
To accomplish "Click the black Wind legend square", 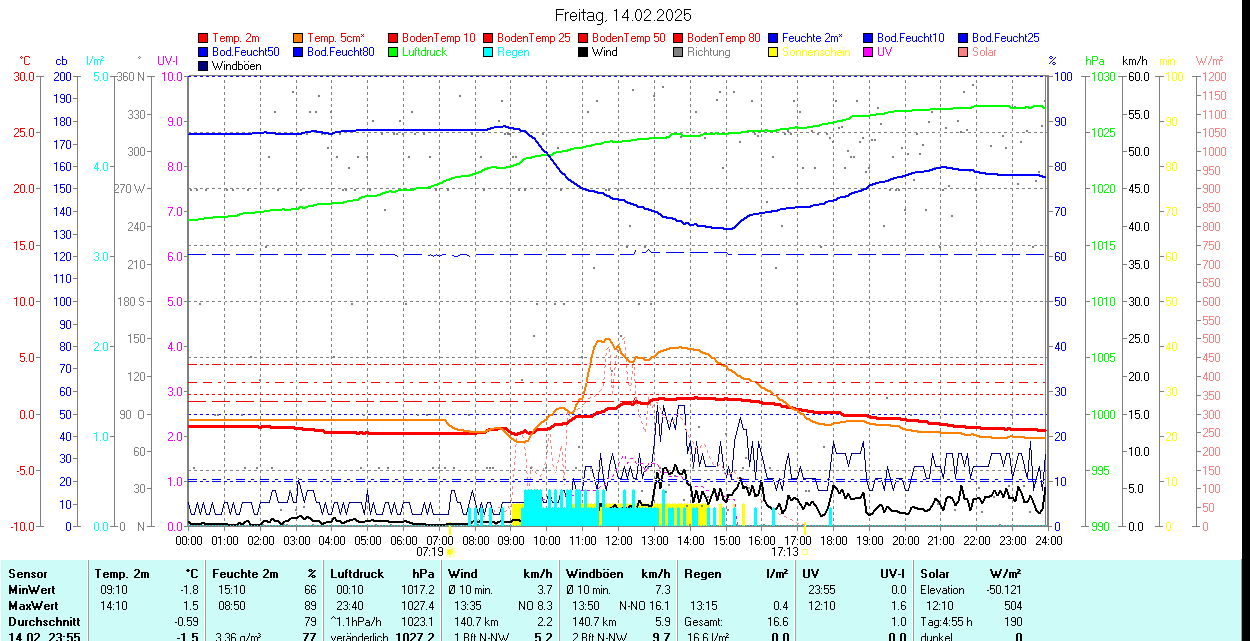I will pyautogui.click(x=584, y=52).
